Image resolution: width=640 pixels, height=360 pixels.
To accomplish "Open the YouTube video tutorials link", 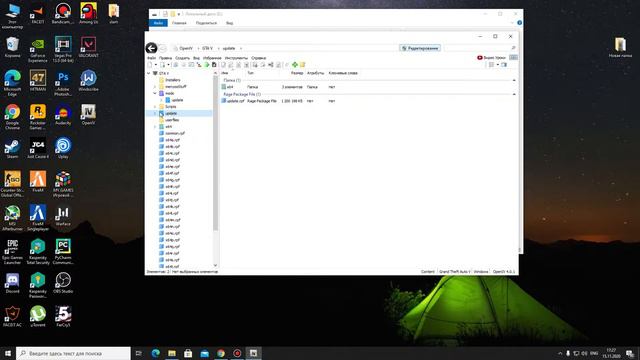I will point(491,58).
